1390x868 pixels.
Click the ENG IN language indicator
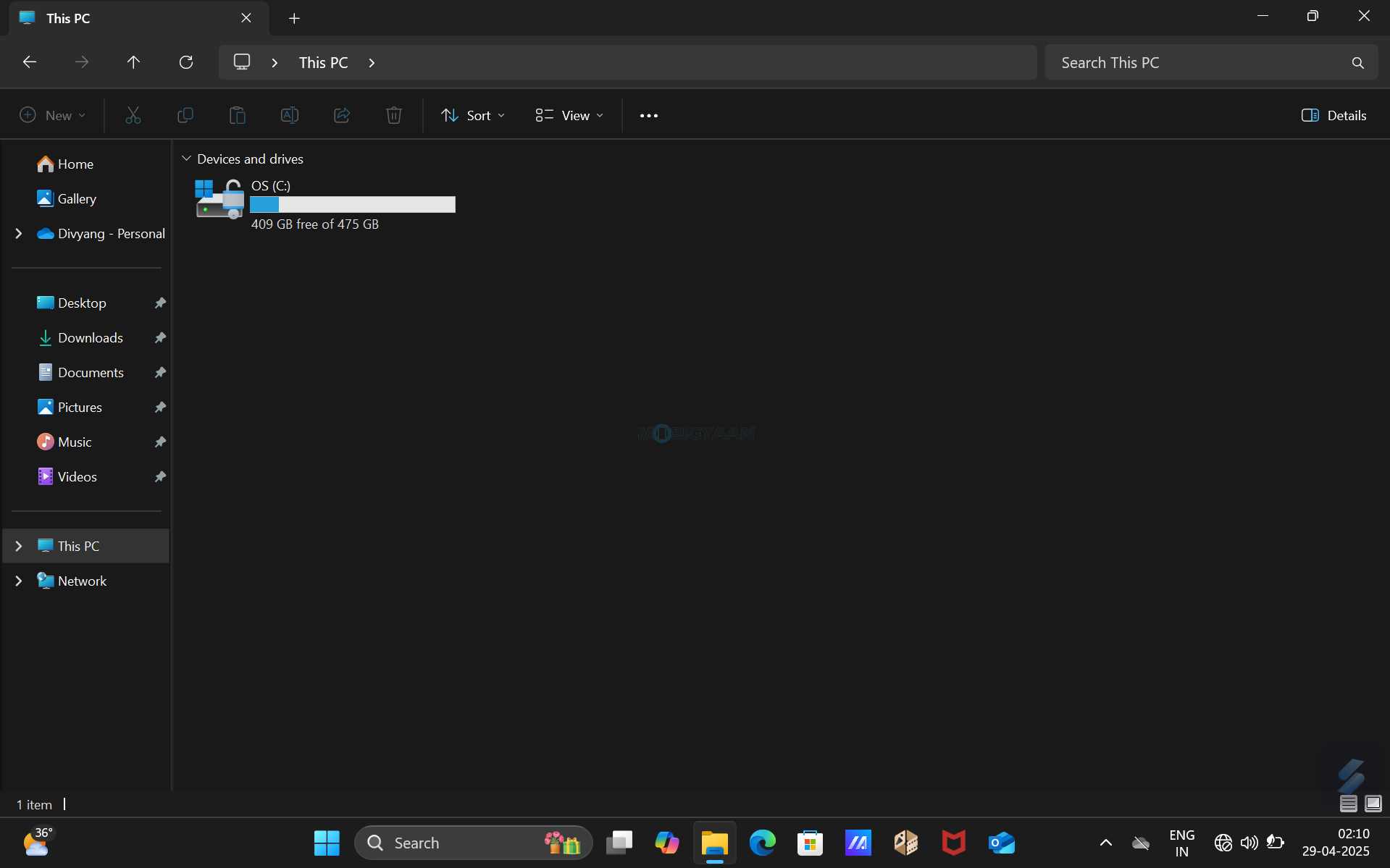click(1181, 843)
